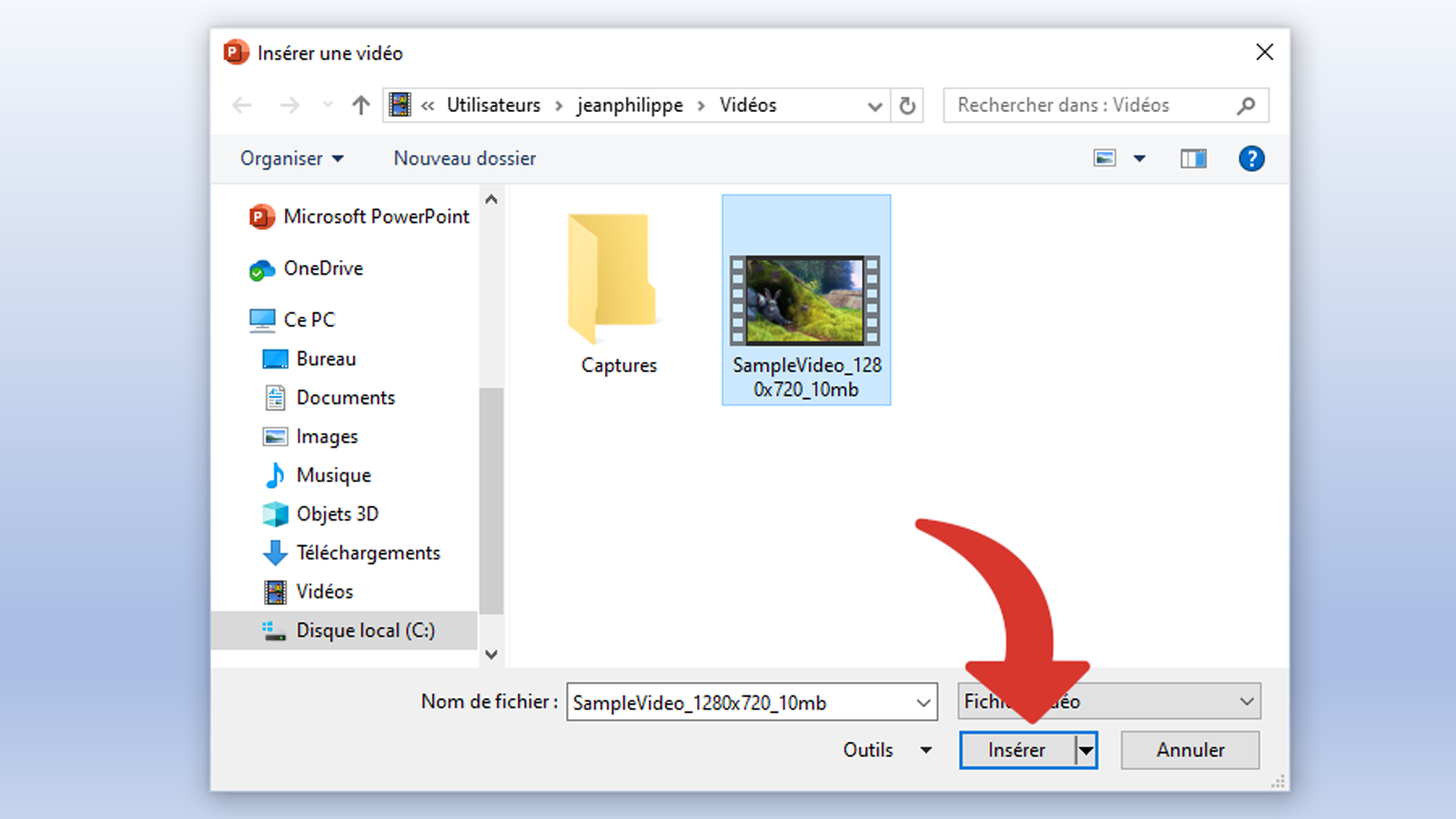1456x819 pixels.
Task: Open Images in the sidebar
Action: pos(310,437)
